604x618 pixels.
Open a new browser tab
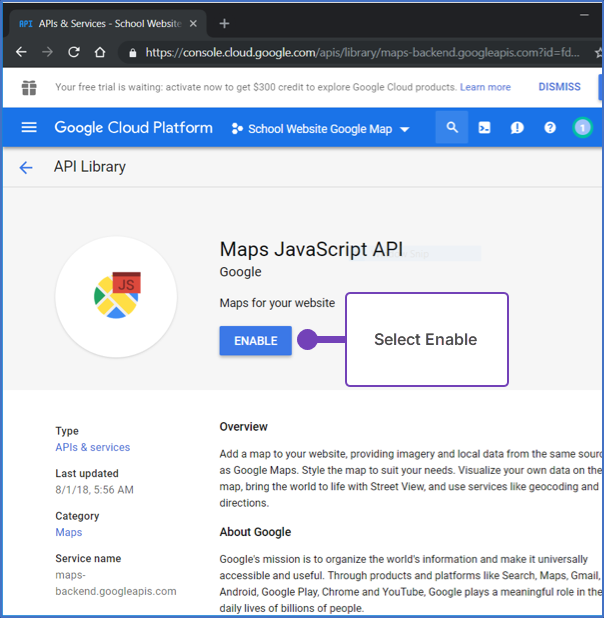(x=224, y=23)
